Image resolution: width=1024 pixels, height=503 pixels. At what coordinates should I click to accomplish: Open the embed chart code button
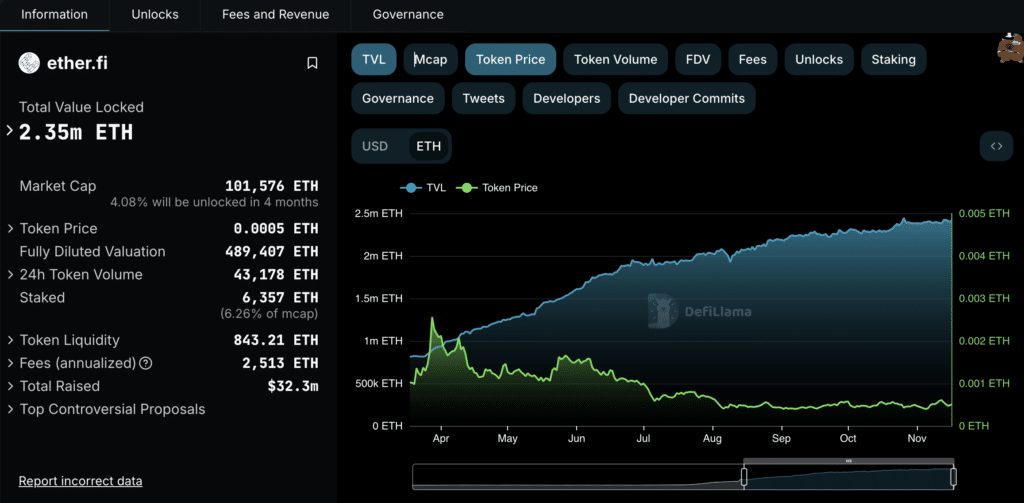point(996,146)
